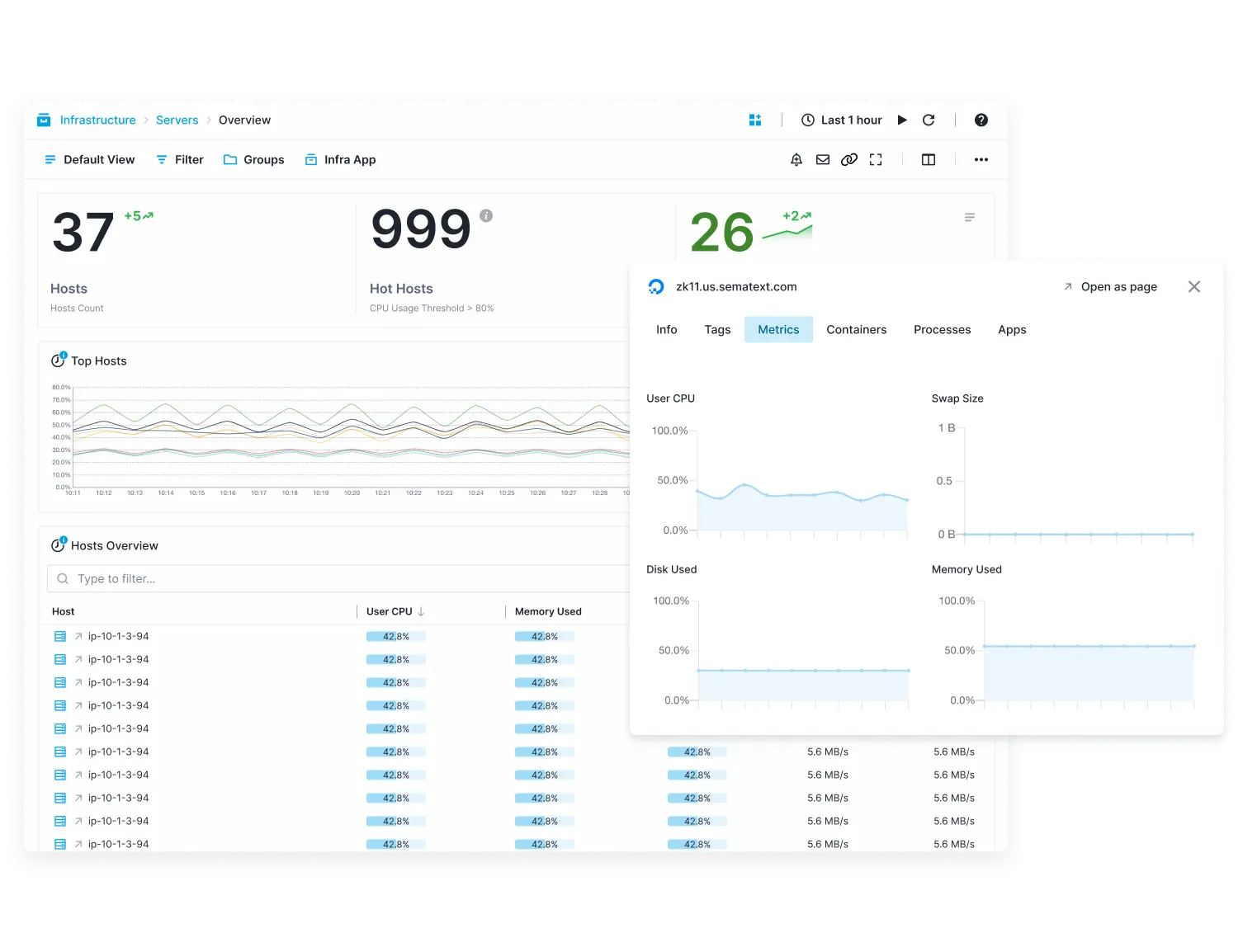The width and height of the screenshot is (1243, 952).
Task: Copy link using the chain icon
Action: coord(848,160)
